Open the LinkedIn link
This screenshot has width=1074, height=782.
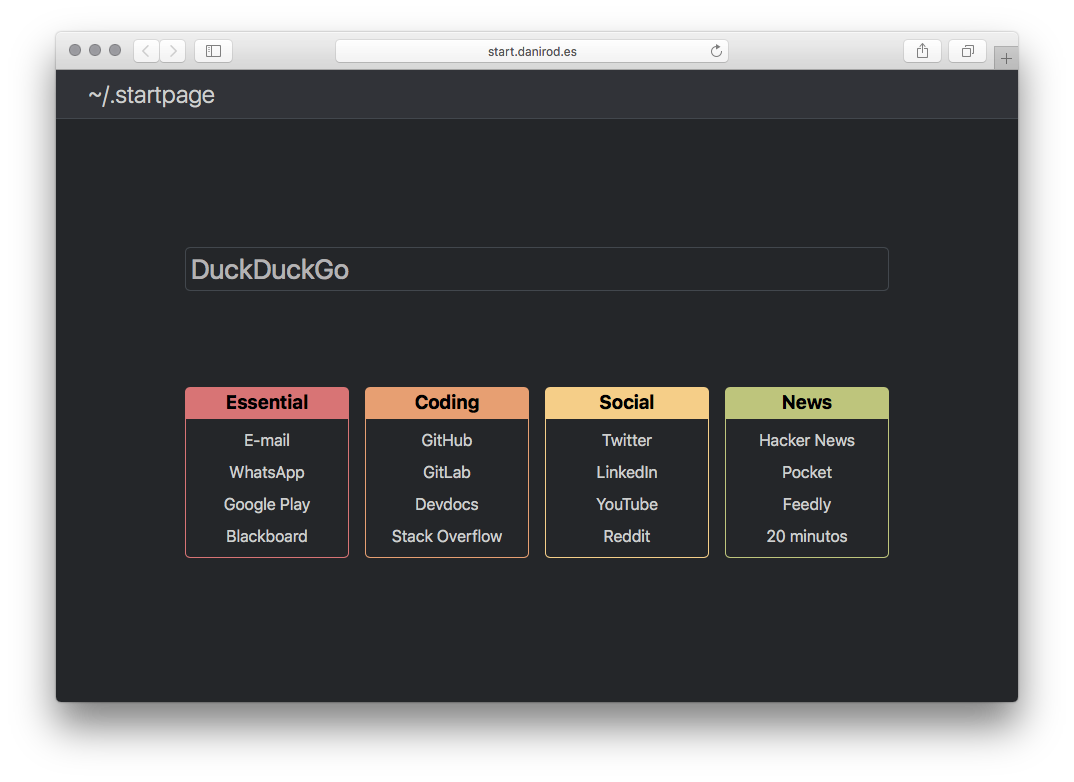pos(627,472)
